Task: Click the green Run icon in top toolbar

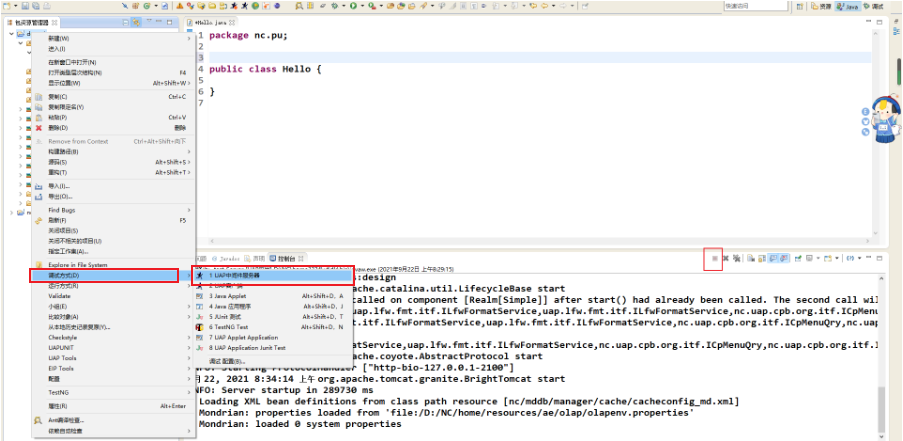Action: pyautogui.click(x=354, y=6)
